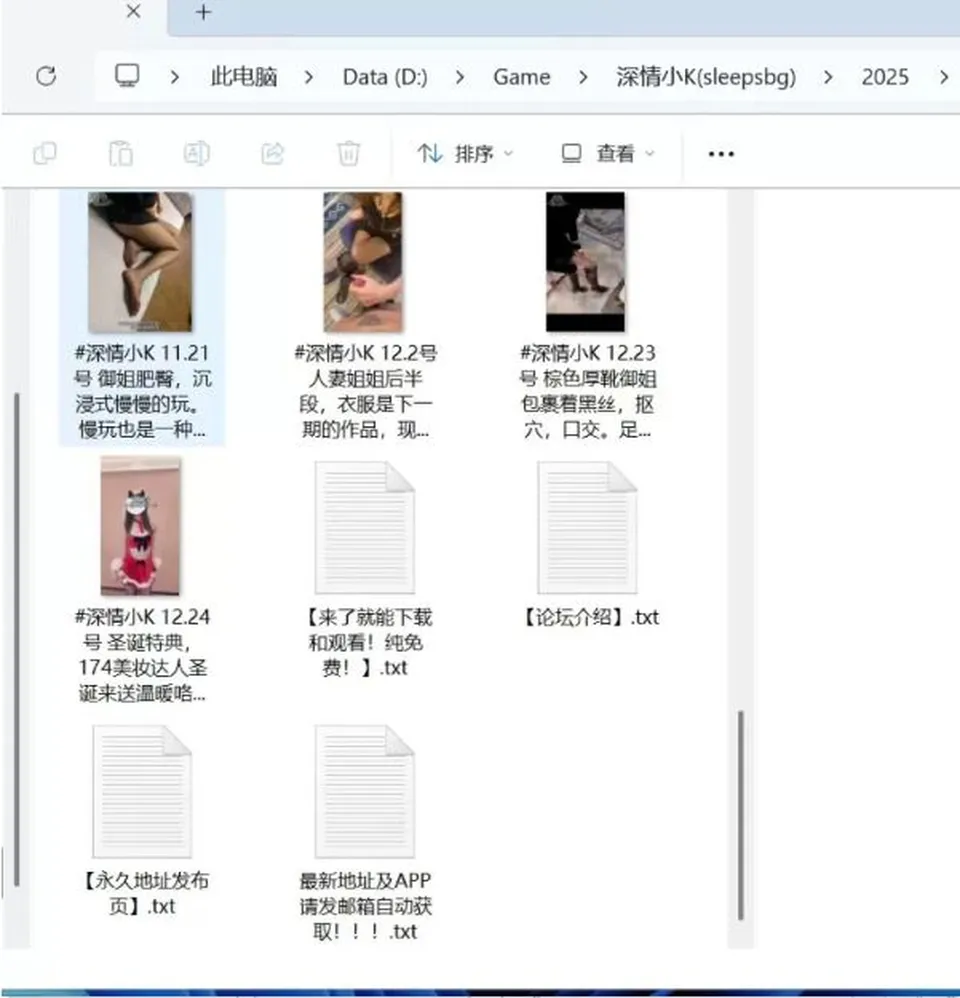Click the left navigation pane scrollbar

[x=17, y=640]
